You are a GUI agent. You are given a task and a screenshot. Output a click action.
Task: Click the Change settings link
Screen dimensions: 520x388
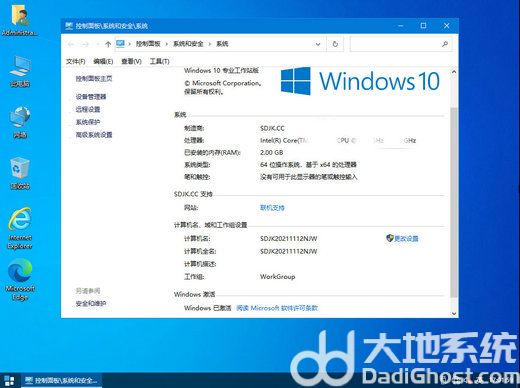[406, 238]
